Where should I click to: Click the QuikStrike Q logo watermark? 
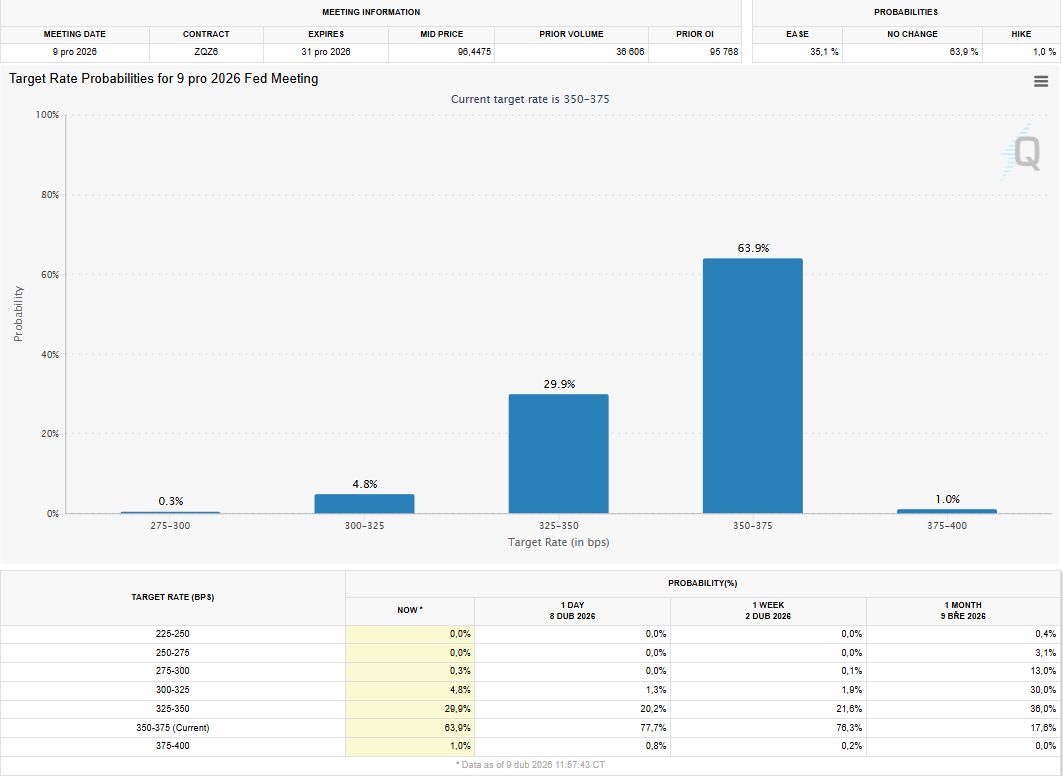click(1021, 152)
